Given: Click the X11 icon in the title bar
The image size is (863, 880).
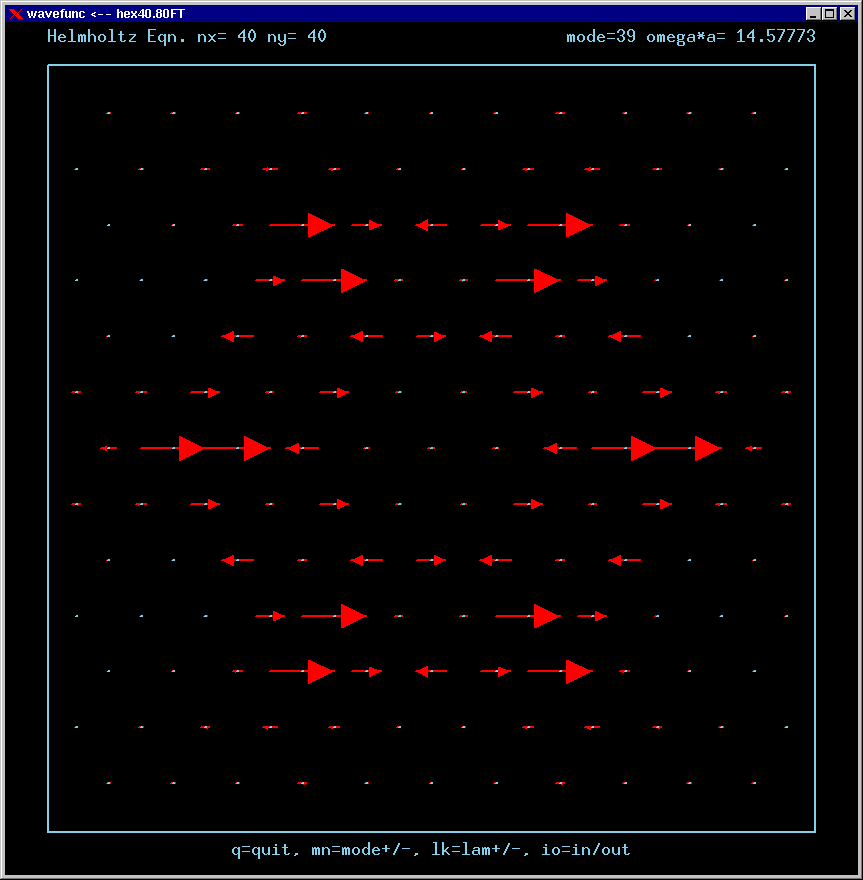Looking at the screenshot, I should 15,14.
